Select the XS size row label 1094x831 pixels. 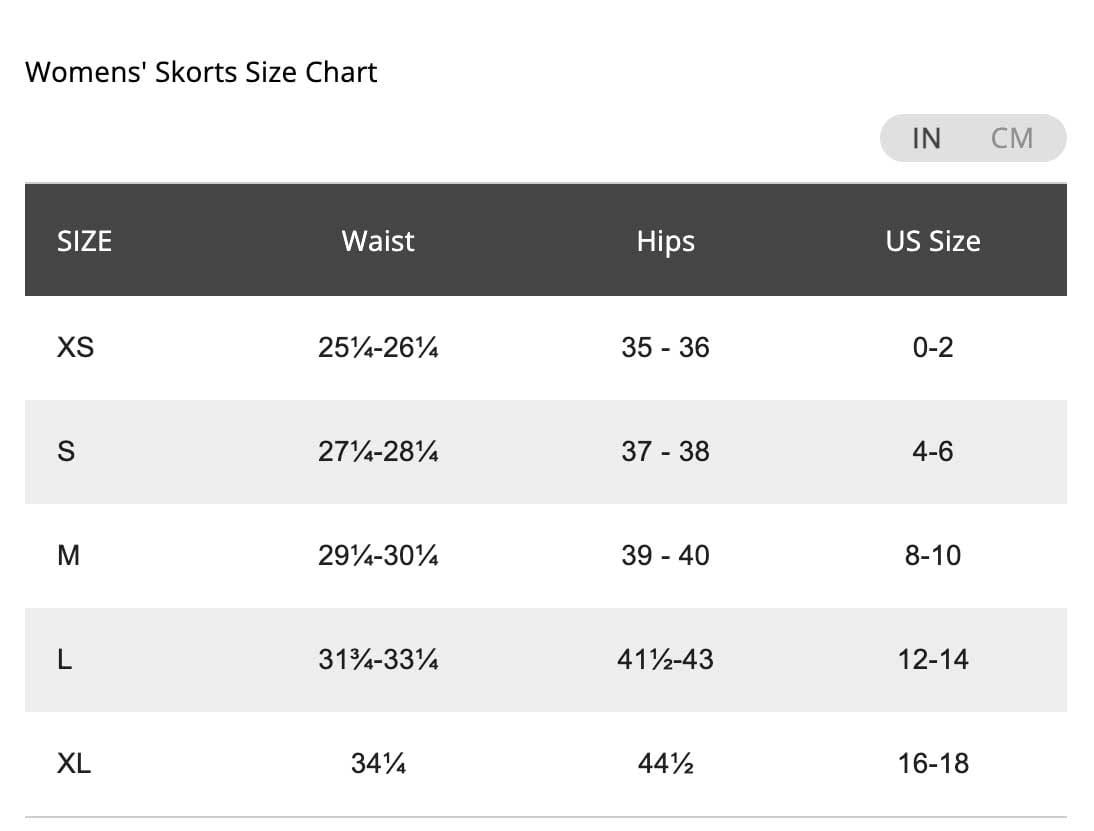pos(75,348)
